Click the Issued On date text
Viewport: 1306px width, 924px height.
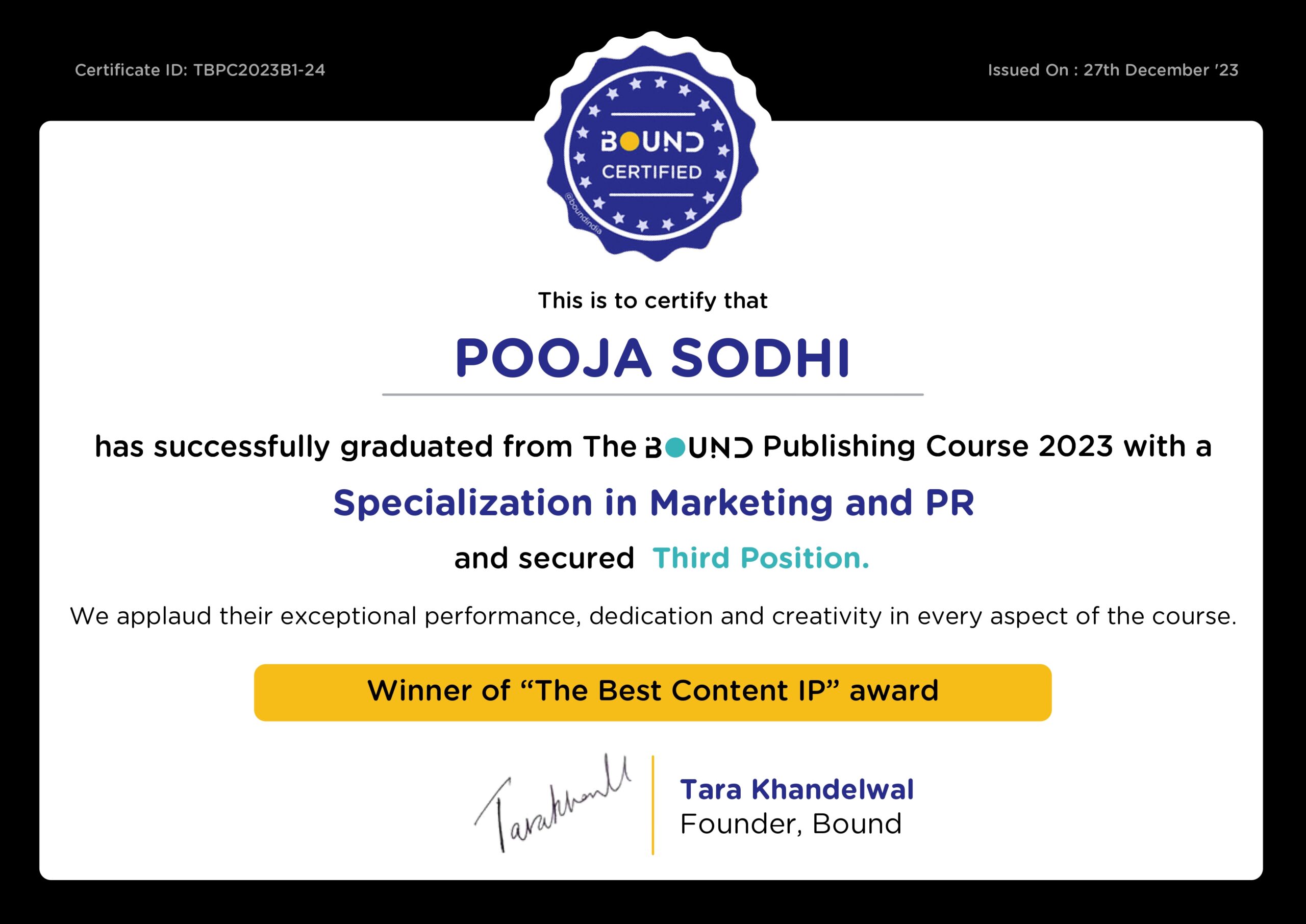pos(1113,70)
